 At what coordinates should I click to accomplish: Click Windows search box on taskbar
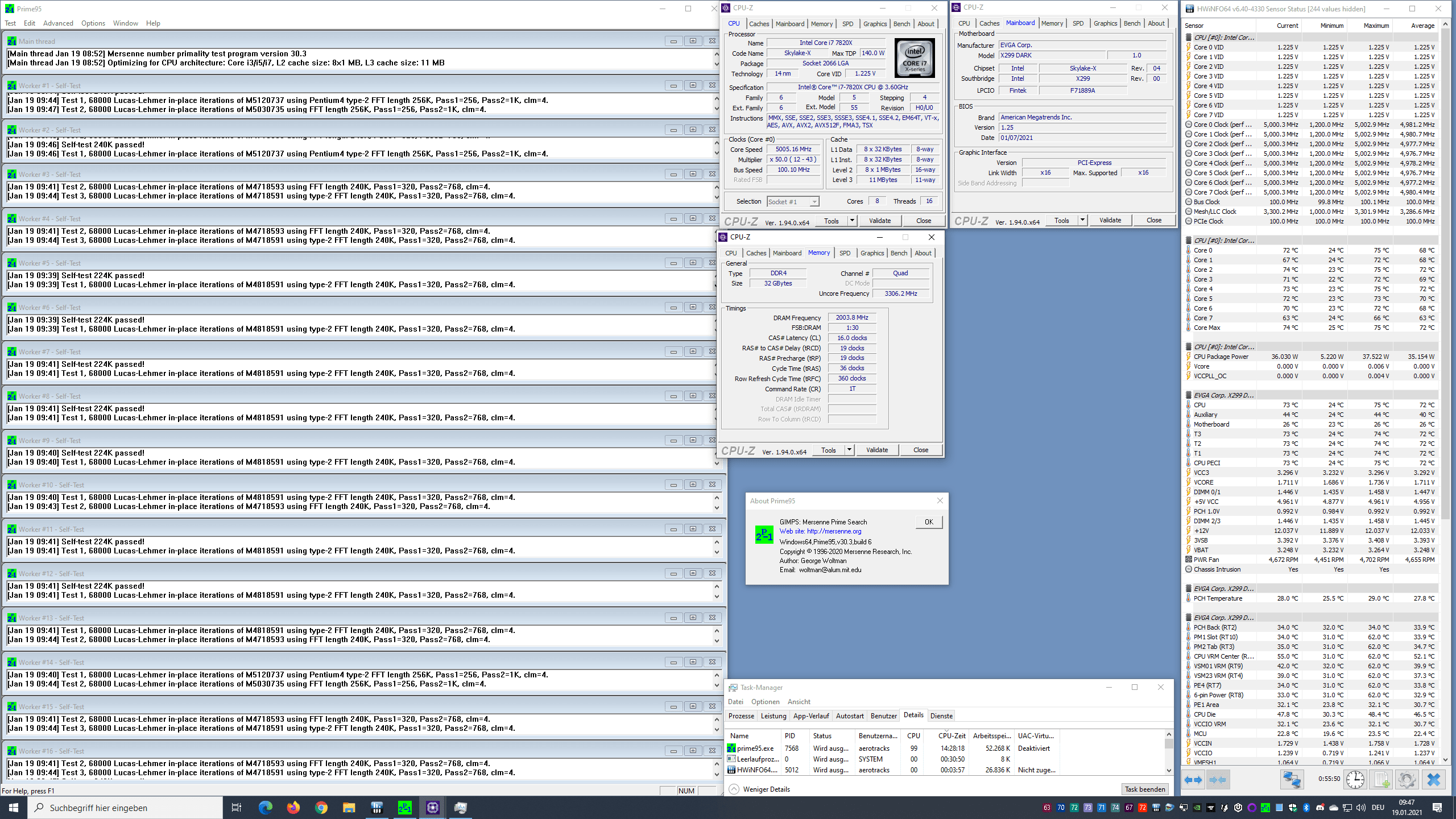(x=125, y=808)
